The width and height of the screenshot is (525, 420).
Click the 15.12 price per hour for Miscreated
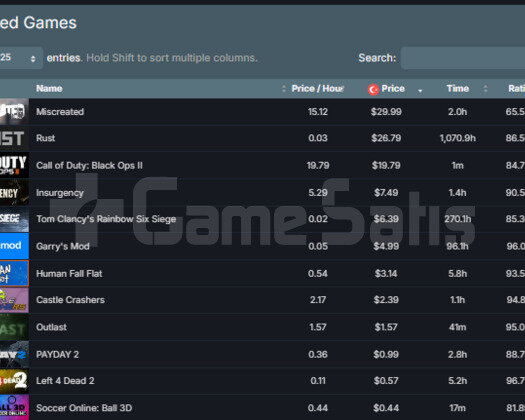pos(318,112)
